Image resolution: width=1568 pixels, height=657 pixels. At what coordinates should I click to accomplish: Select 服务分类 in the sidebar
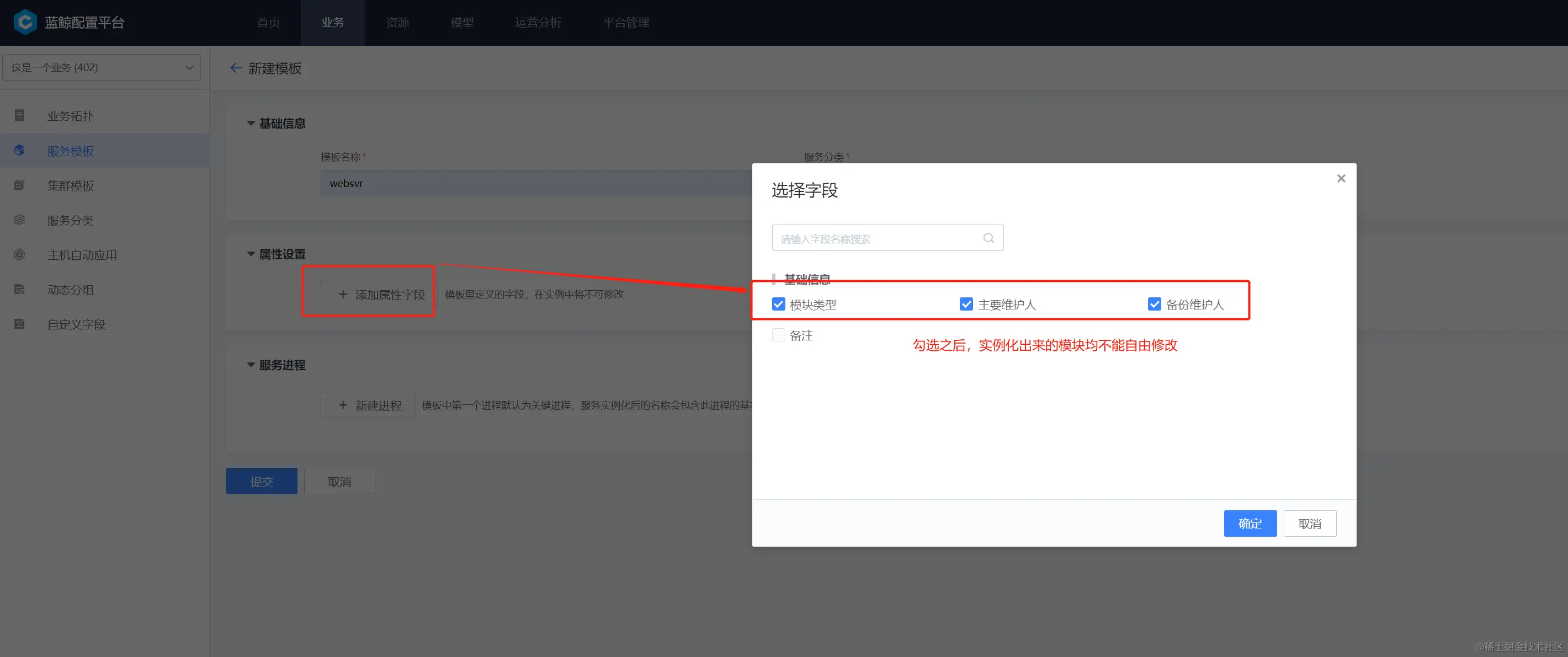pos(105,220)
